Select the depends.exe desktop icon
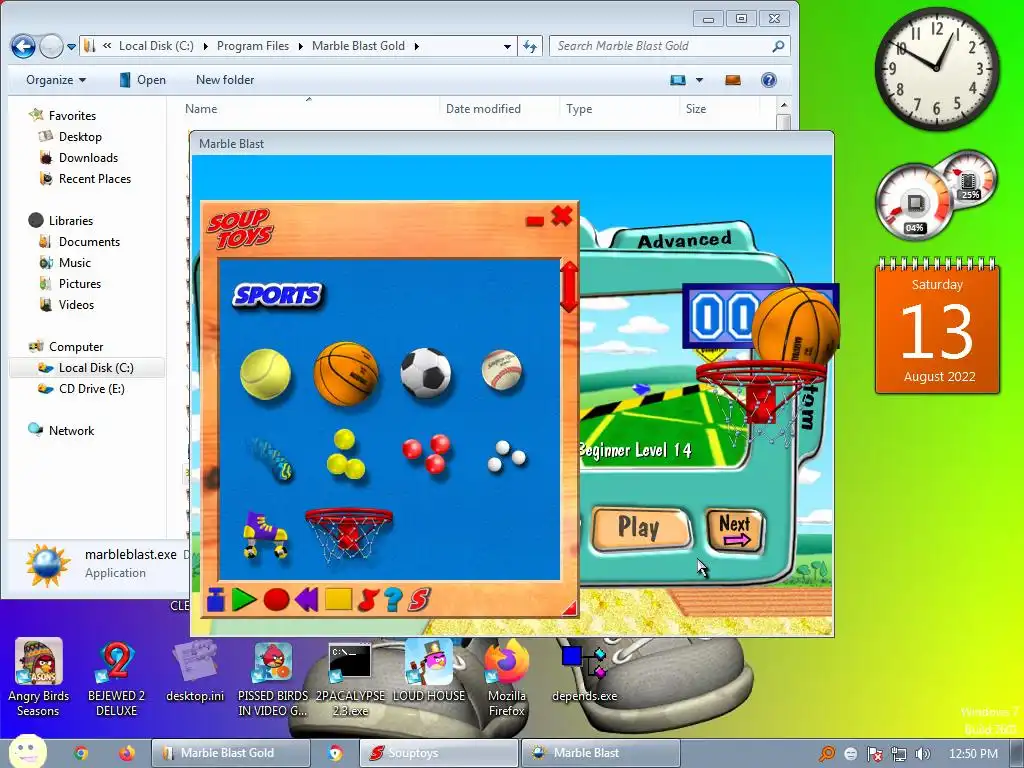The image size is (1024, 768). pyautogui.click(x=584, y=673)
